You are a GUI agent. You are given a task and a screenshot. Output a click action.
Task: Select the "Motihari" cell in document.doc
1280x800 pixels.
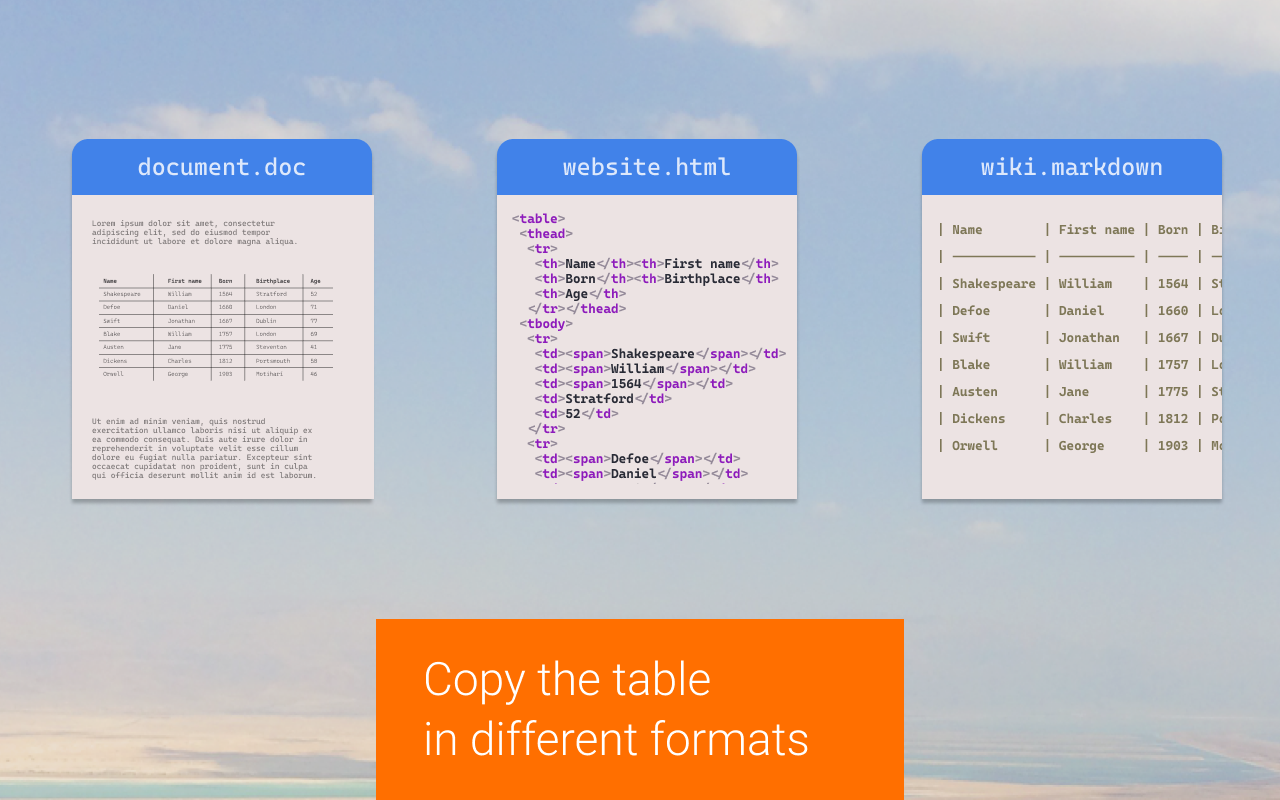[x=270, y=374]
